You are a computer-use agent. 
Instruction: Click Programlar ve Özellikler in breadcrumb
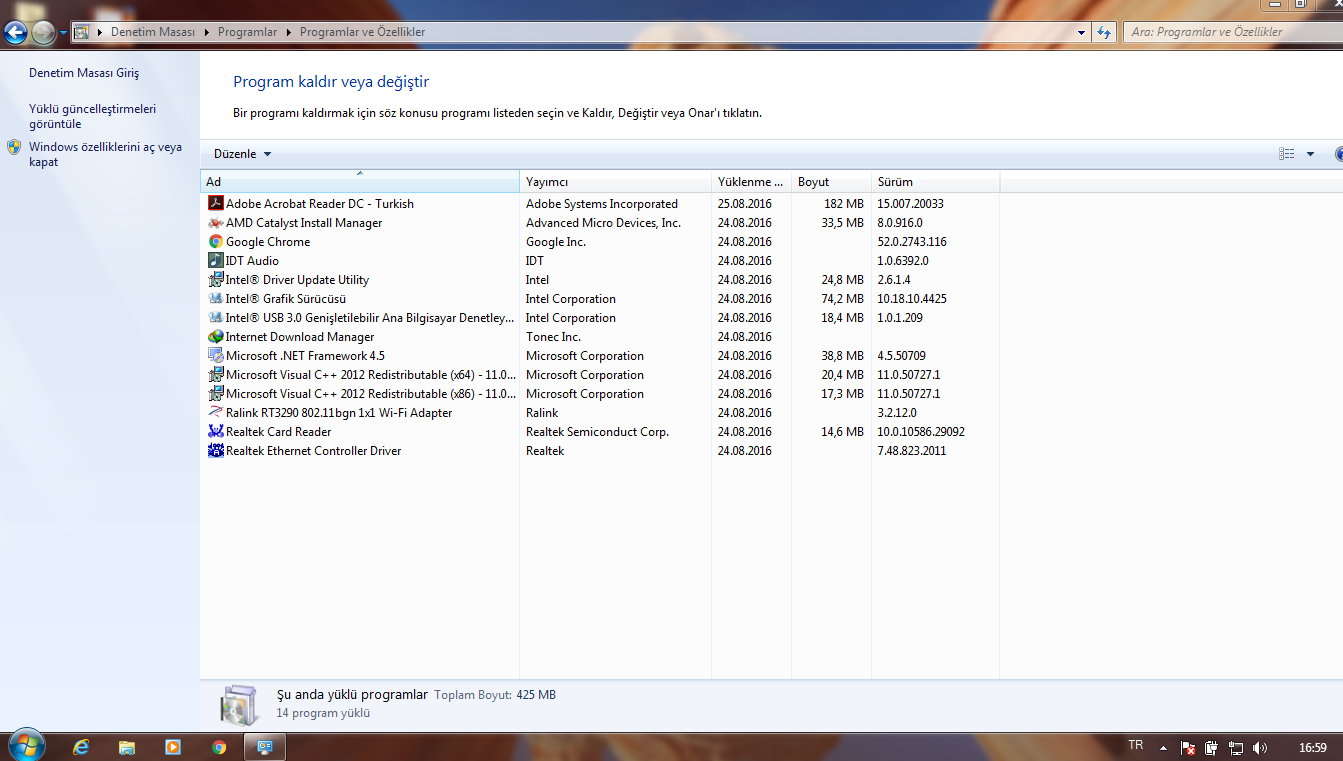point(362,32)
